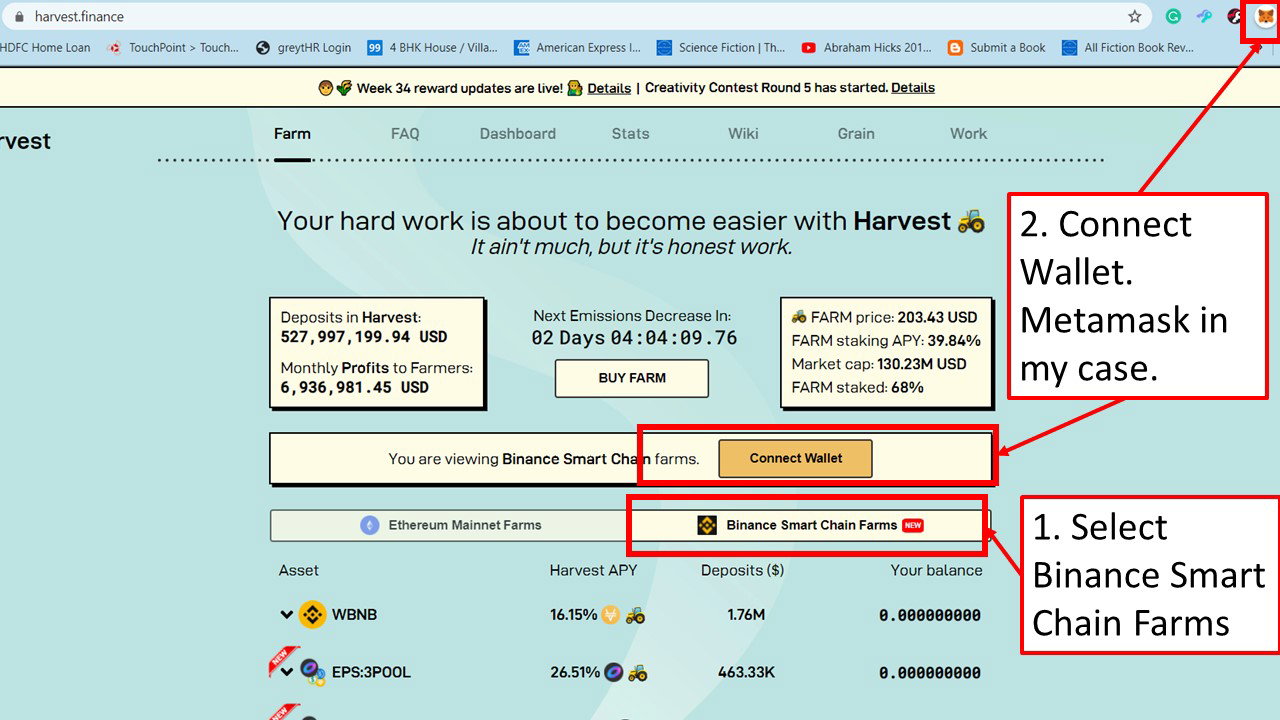Open the Grain page
The height and width of the screenshot is (720, 1280).
(856, 134)
